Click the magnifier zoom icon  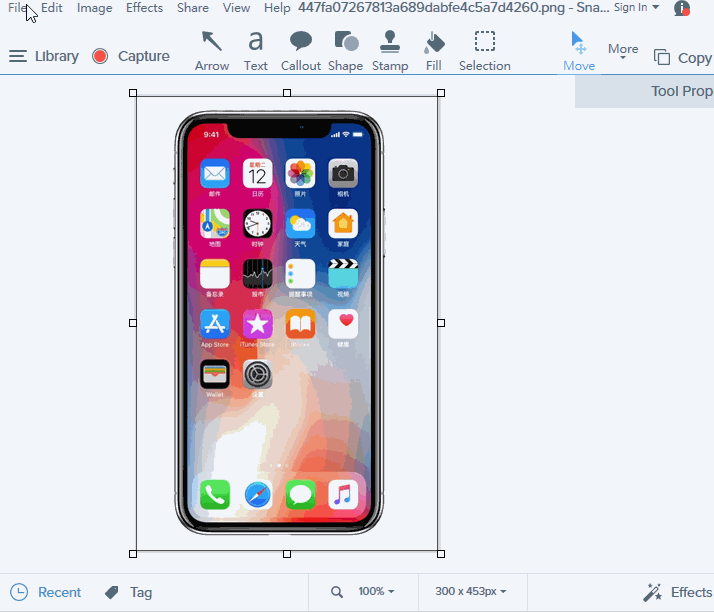[337, 592]
